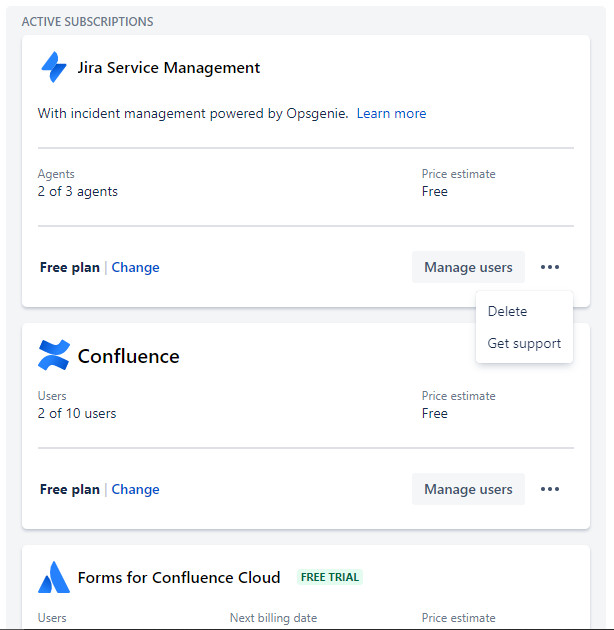Viewport: 614px width, 630px height.
Task: Click the Confluence product title
Action: coord(129,356)
